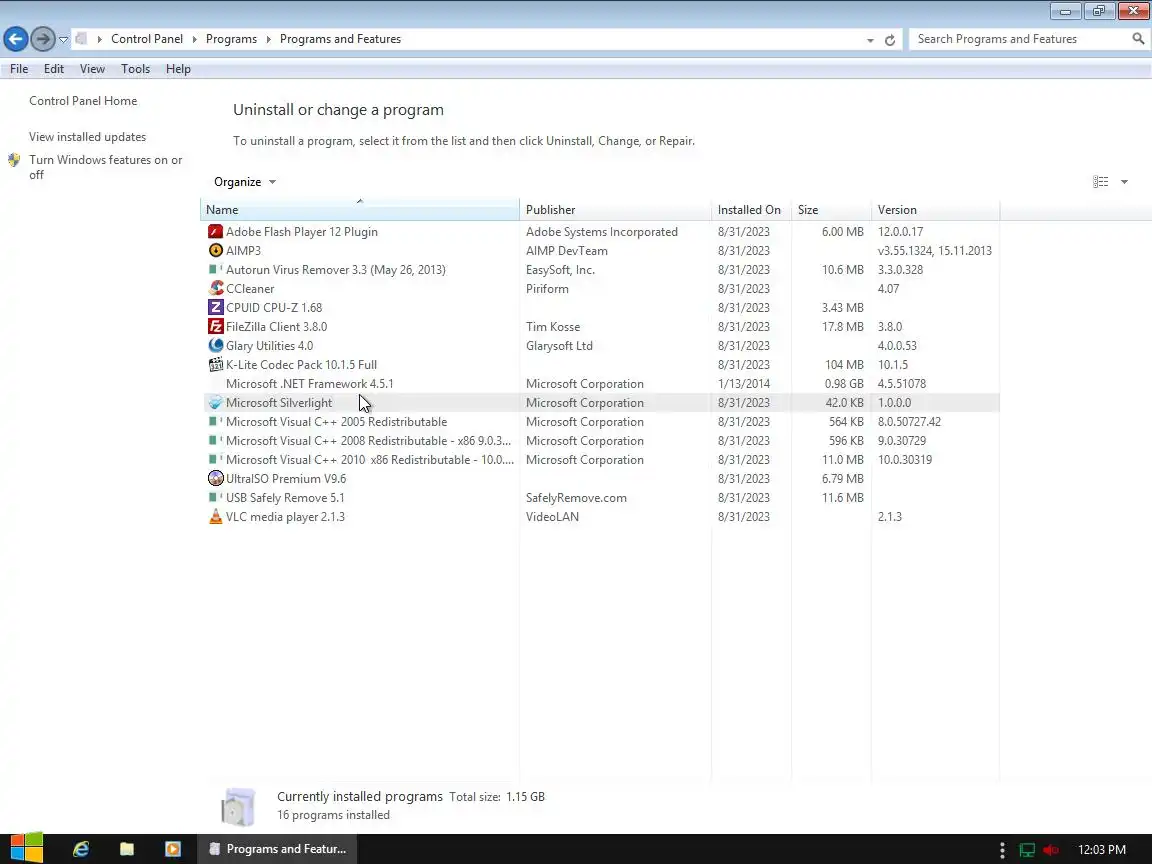Navigate to Control Panel breadcrumb

[x=147, y=39]
